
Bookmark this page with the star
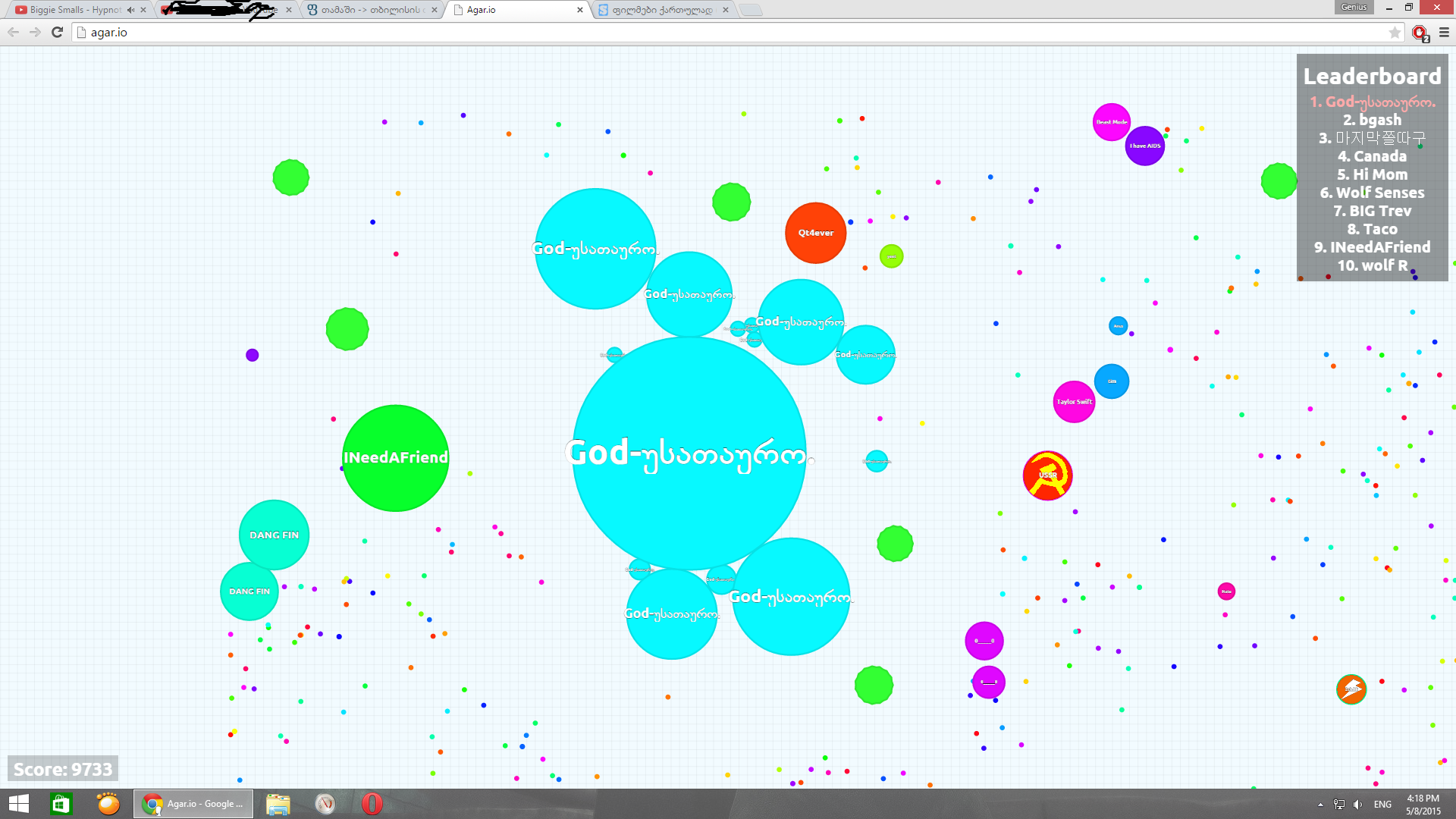point(1395,32)
